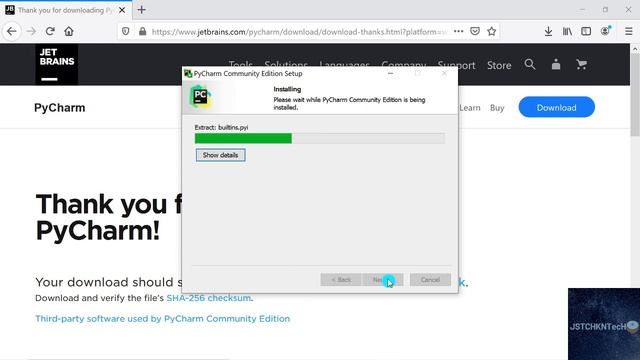Click the blue Download button
The image size is (640, 360).
[556, 107]
